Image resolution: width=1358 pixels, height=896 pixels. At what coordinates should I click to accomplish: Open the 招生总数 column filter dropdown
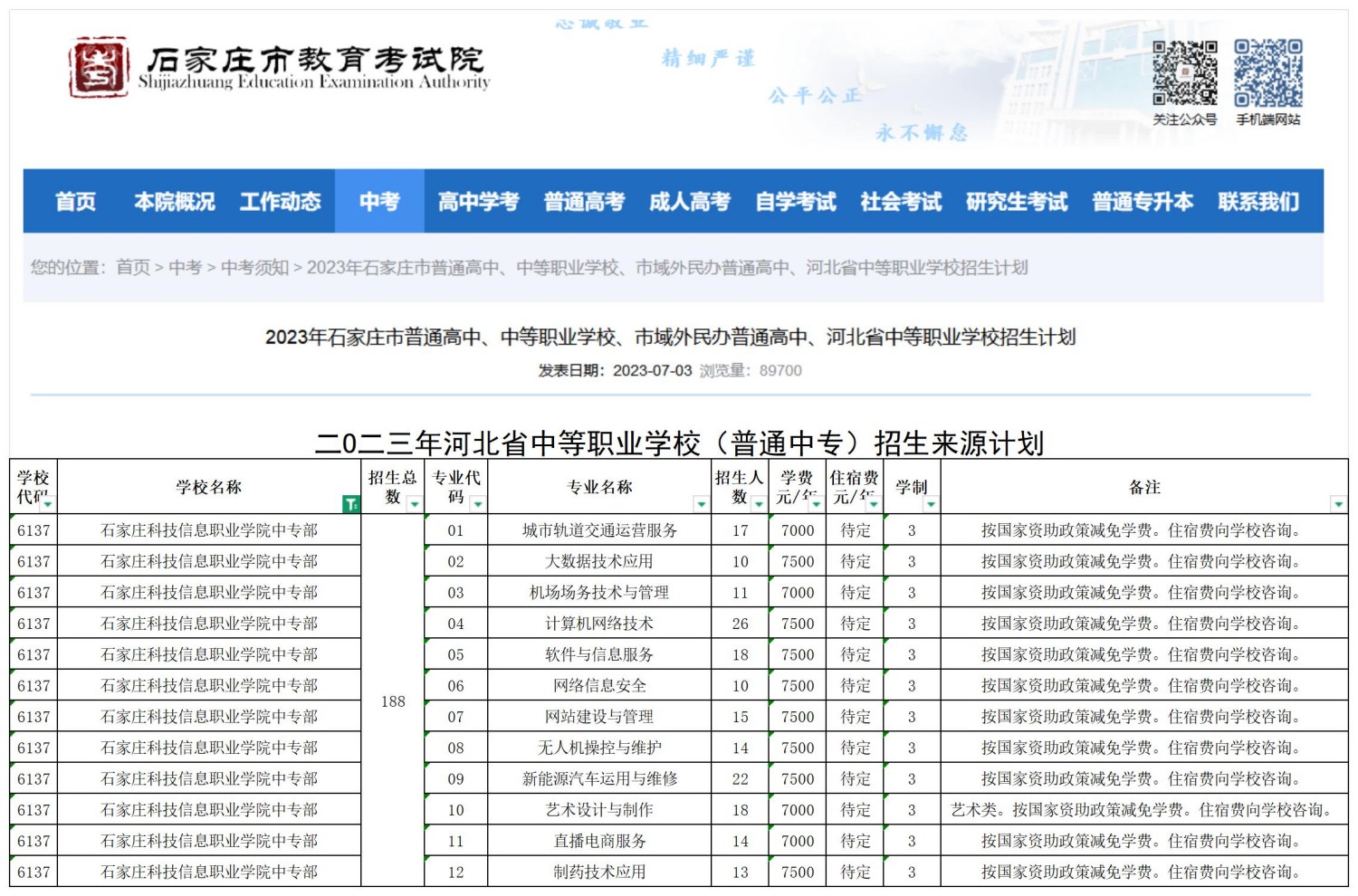[x=414, y=504]
